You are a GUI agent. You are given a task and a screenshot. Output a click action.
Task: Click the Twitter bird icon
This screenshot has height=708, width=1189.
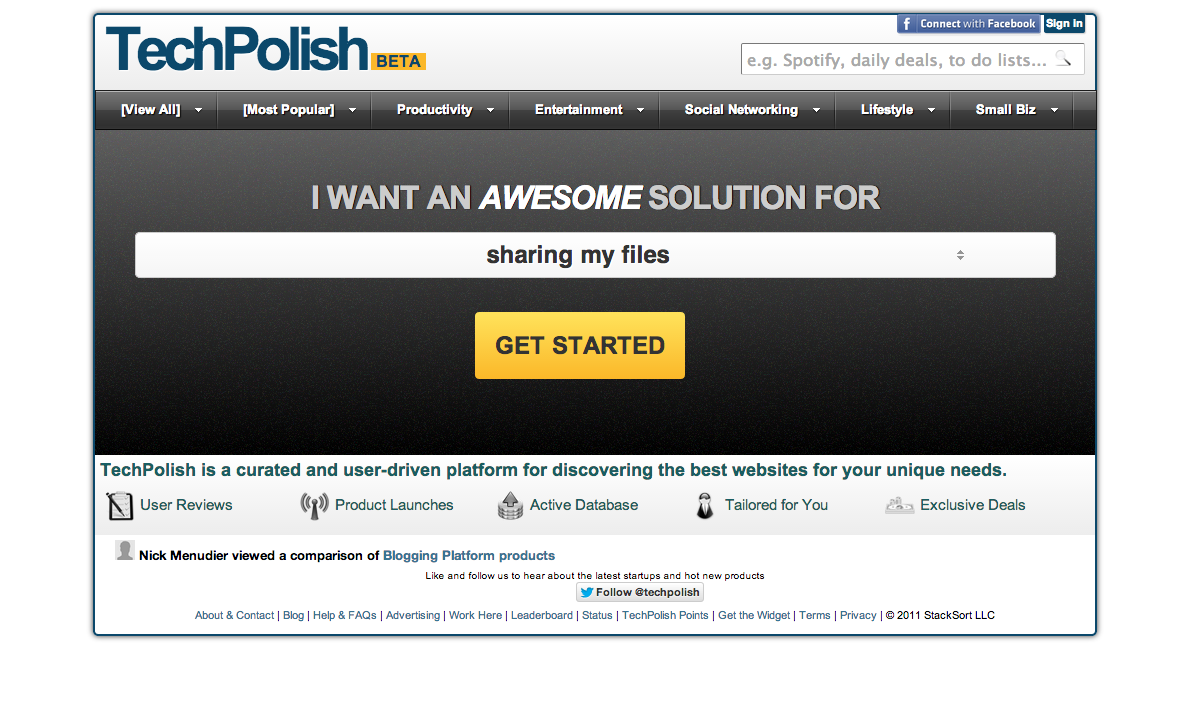point(587,593)
